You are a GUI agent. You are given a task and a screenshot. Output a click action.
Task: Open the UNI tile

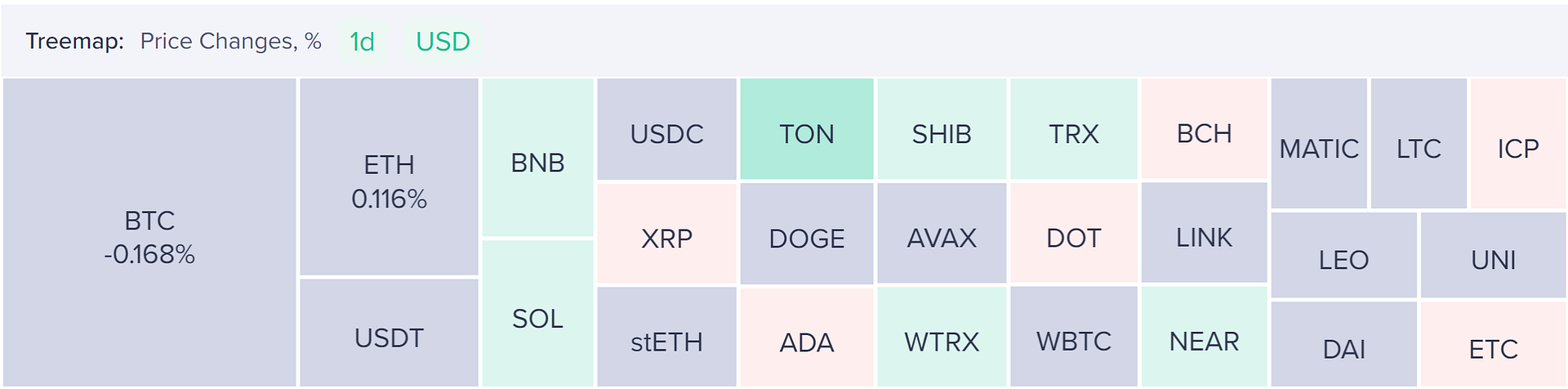[x=1493, y=255]
